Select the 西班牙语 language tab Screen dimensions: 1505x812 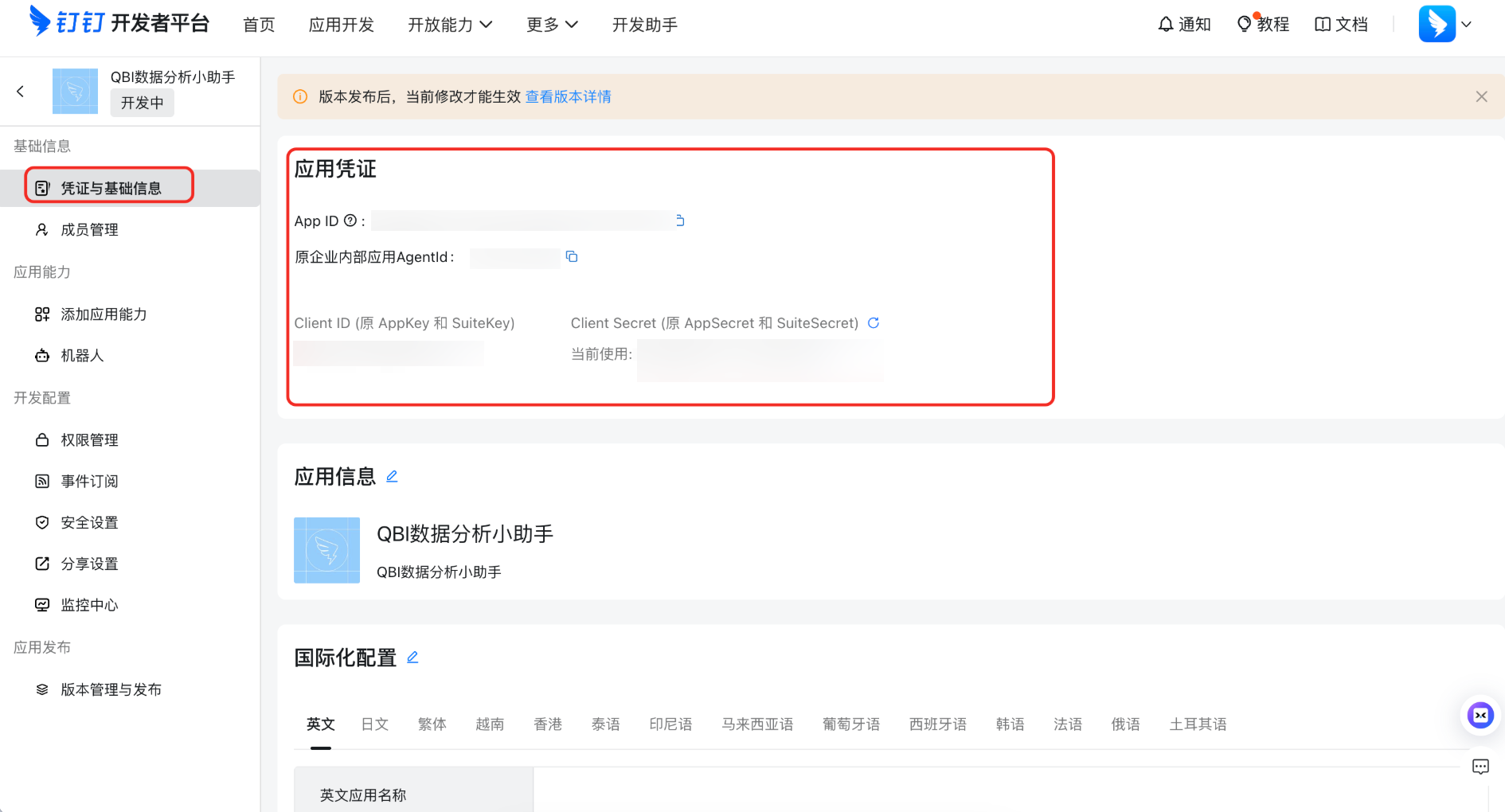point(938,724)
